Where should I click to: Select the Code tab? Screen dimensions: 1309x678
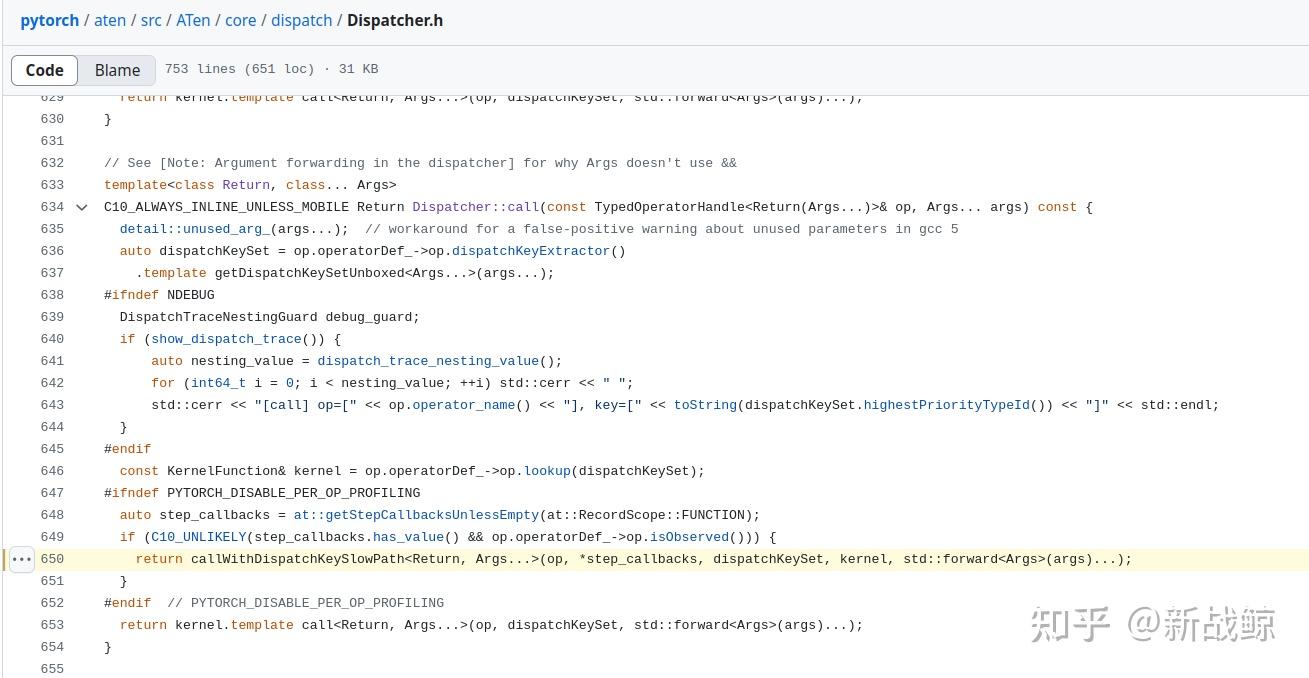click(x=44, y=70)
